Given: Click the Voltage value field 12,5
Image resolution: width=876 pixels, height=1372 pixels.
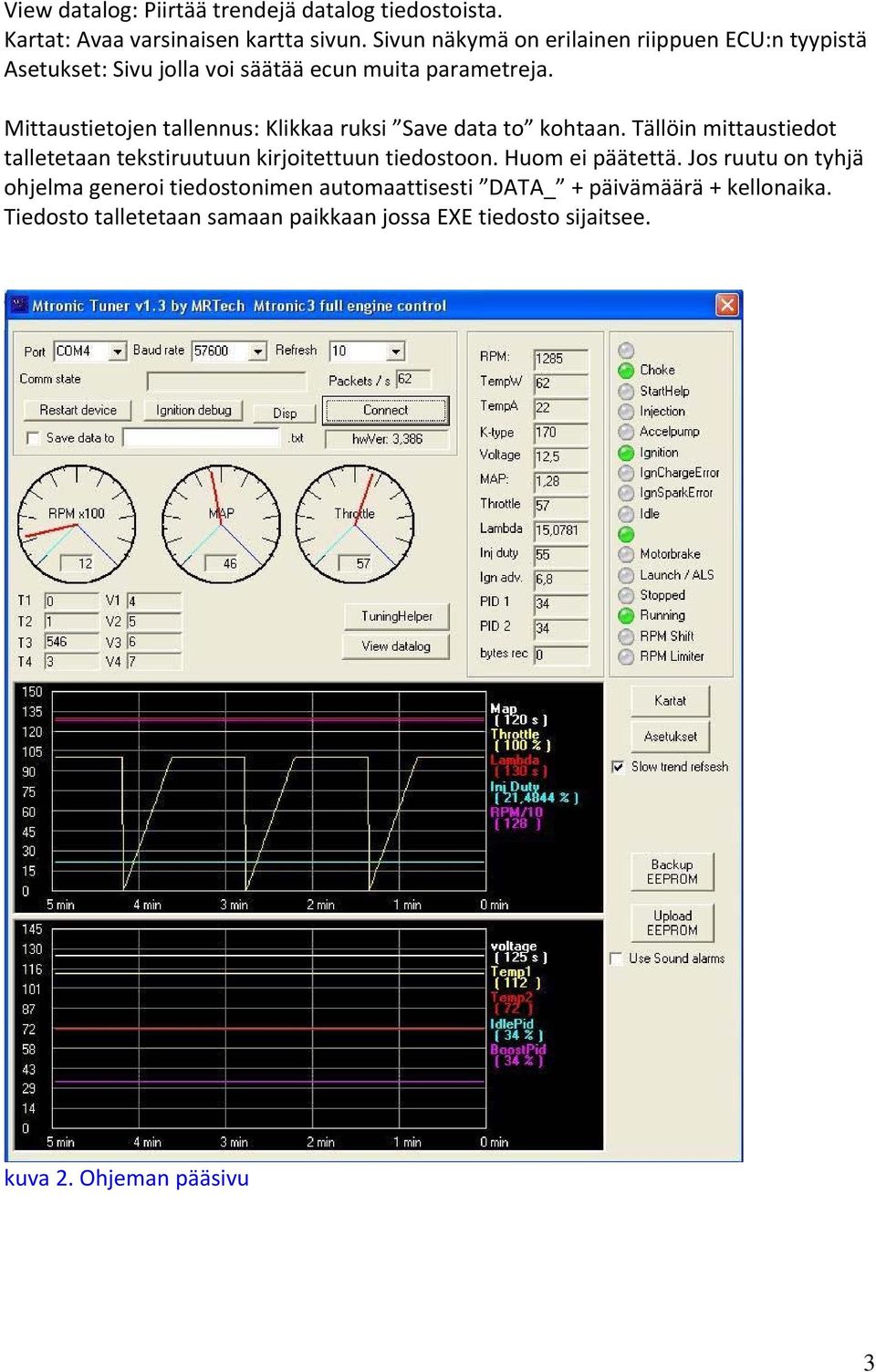Looking at the screenshot, I should point(560,456).
